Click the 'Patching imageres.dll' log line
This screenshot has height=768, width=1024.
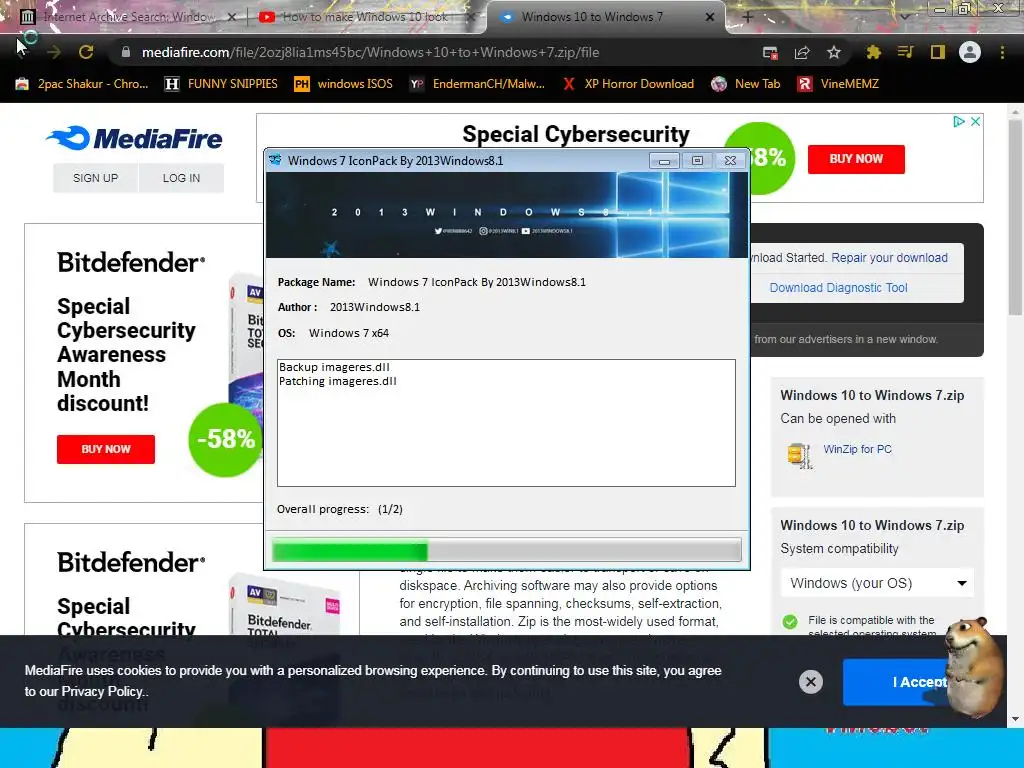(x=338, y=381)
